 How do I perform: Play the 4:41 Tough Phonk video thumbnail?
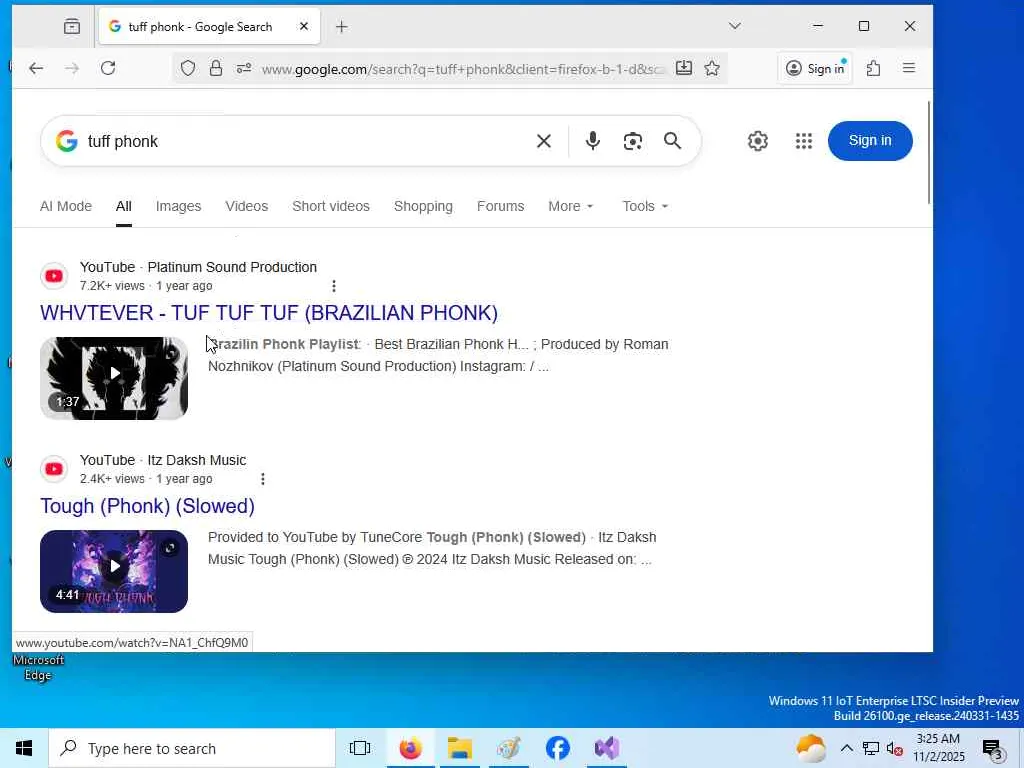(x=114, y=571)
